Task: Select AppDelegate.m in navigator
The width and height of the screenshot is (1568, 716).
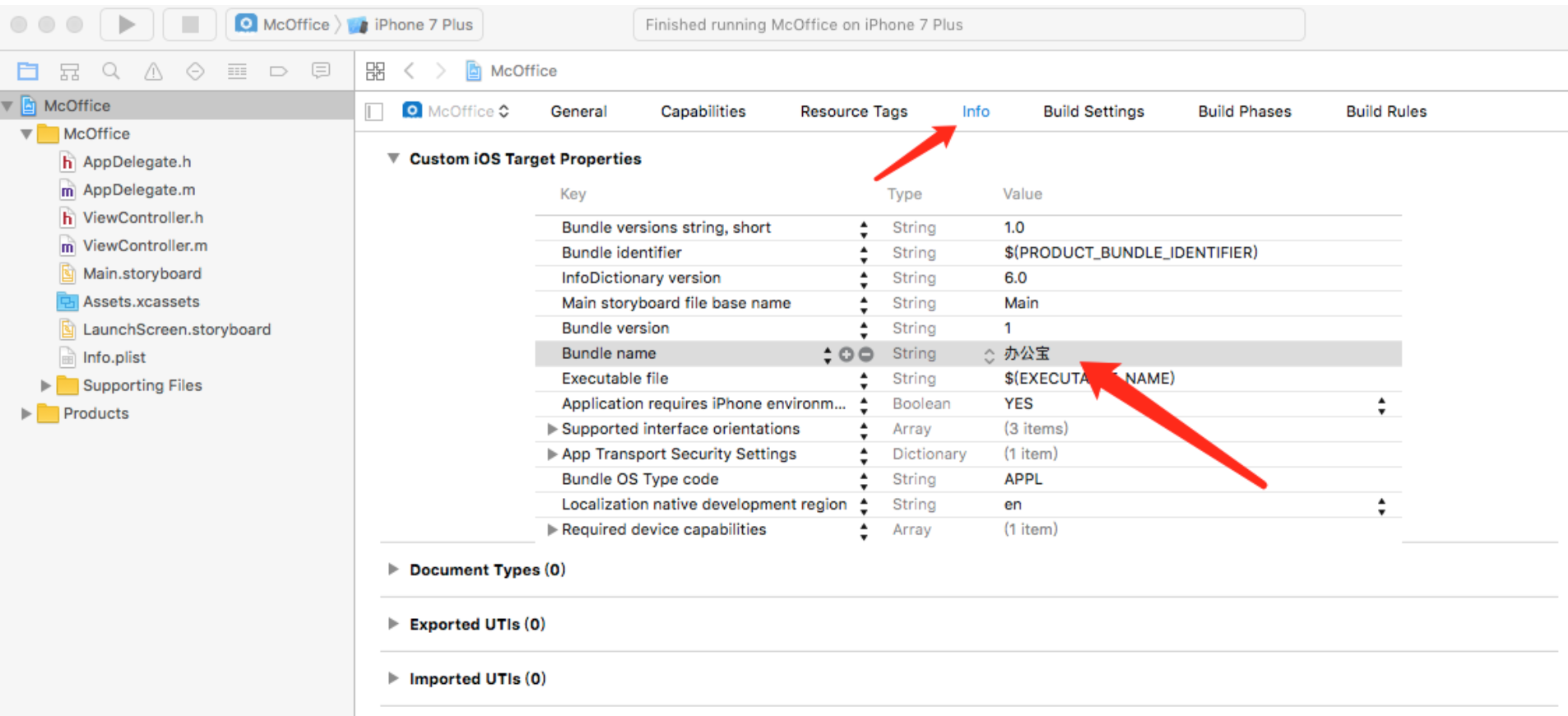Action: tap(139, 189)
